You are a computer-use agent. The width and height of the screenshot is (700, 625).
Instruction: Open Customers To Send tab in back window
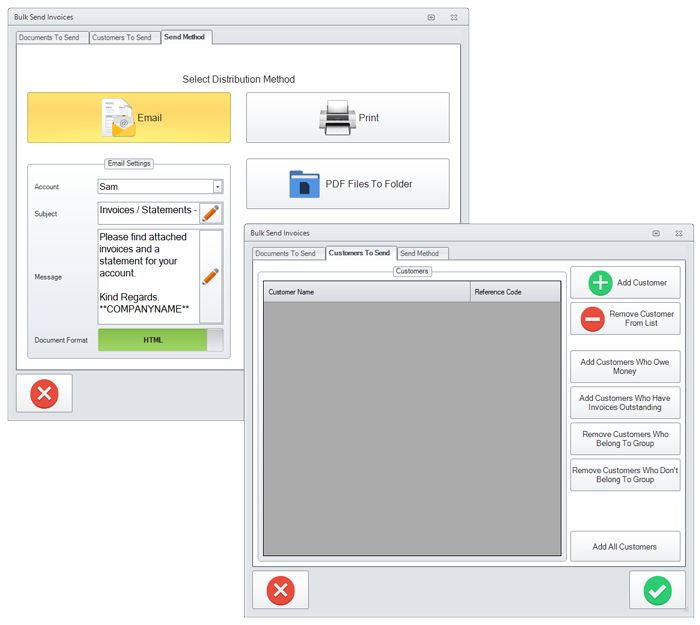(122, 38)
